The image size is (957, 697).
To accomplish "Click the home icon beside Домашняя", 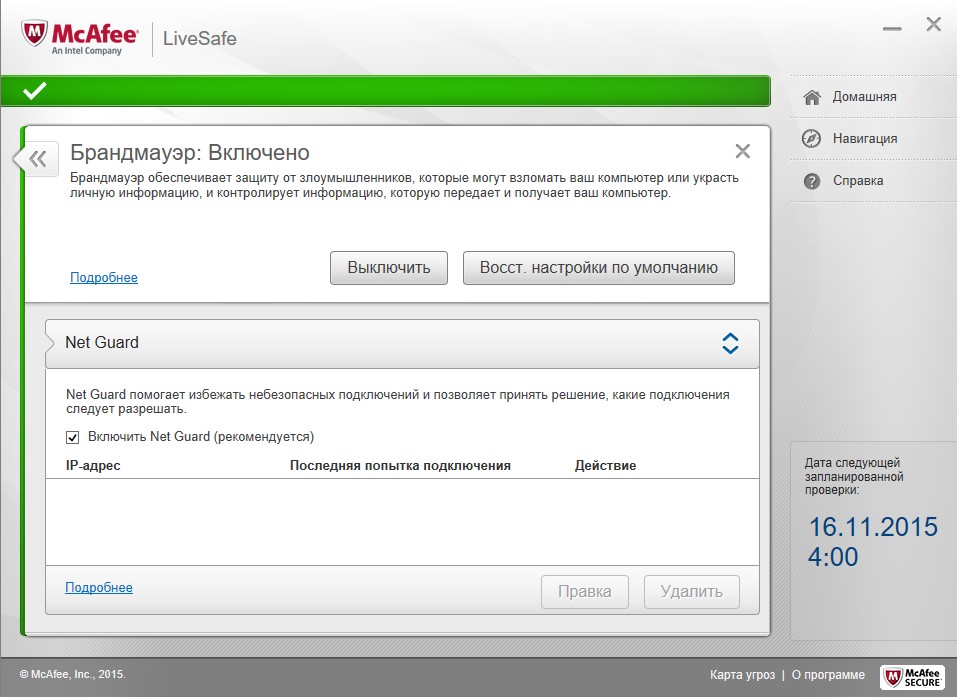I will [x=812, y=97].
